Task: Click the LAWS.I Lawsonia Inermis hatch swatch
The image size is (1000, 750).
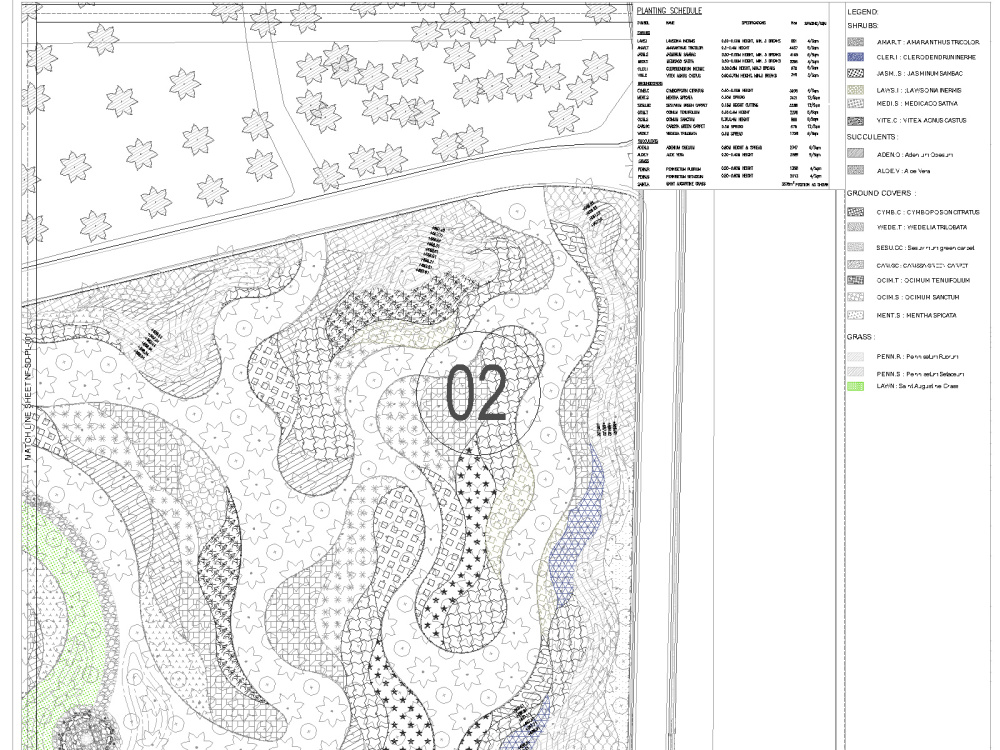Action: click(855, 90)
